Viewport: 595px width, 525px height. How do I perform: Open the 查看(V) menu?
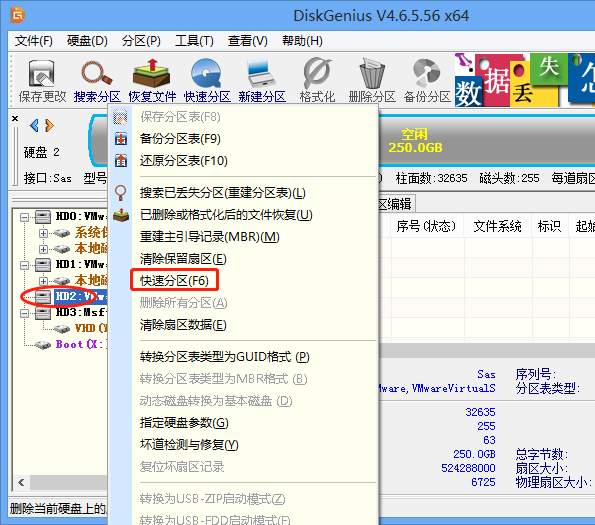tap(248, 41)
